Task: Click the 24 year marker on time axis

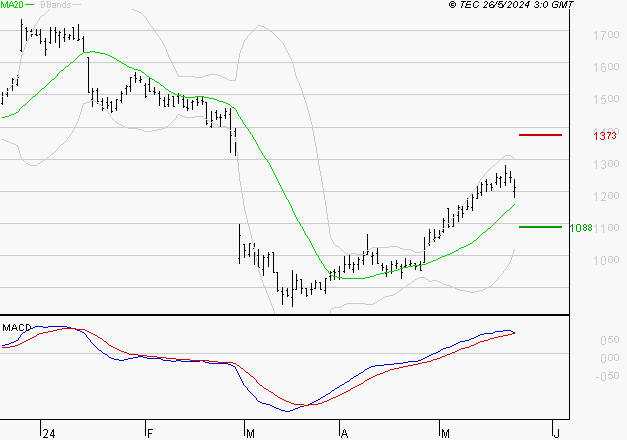Action: [49, 434]
